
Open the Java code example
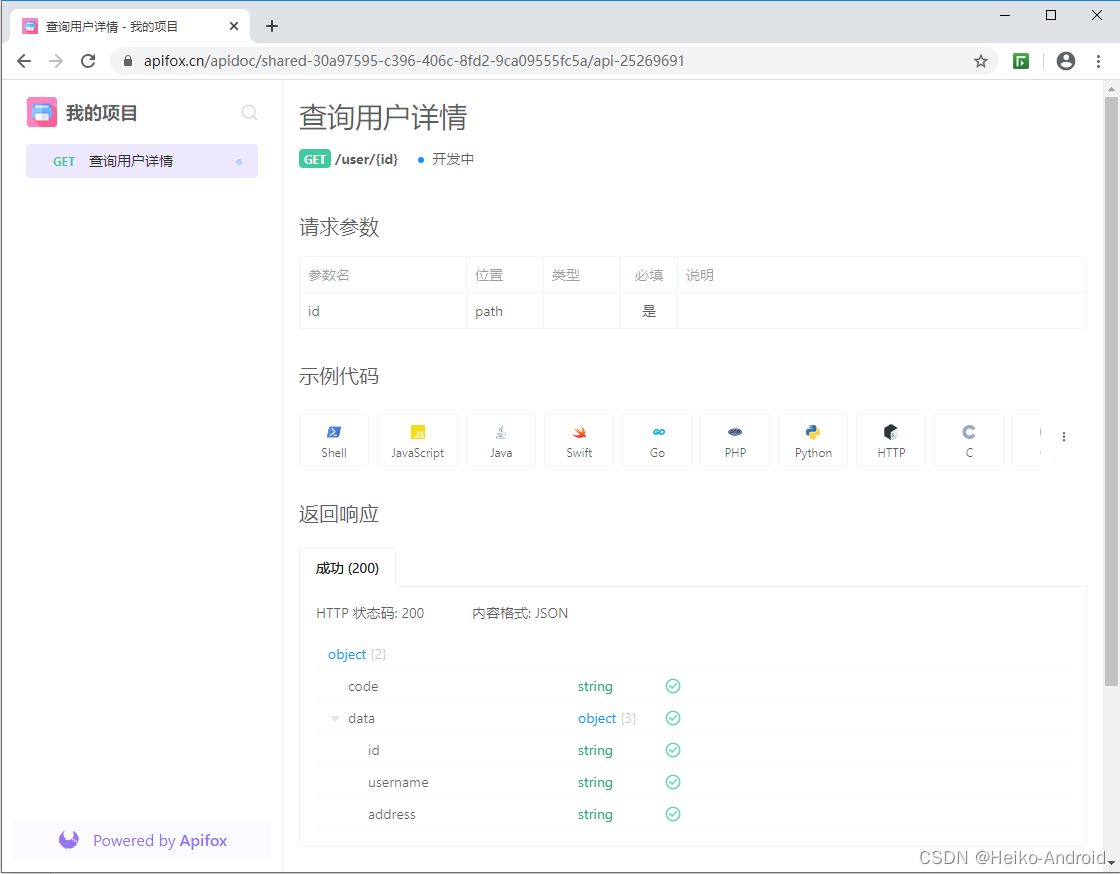tap(501, 440)
